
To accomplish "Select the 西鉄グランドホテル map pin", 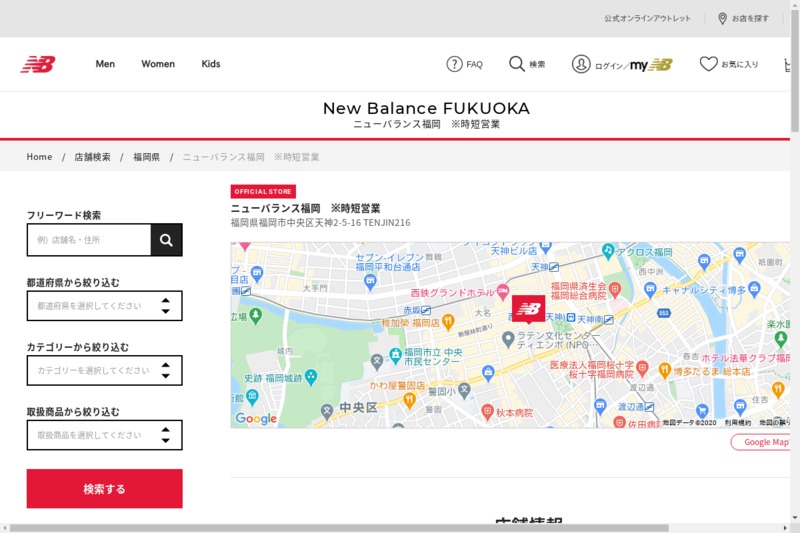I will click(503, 291).
